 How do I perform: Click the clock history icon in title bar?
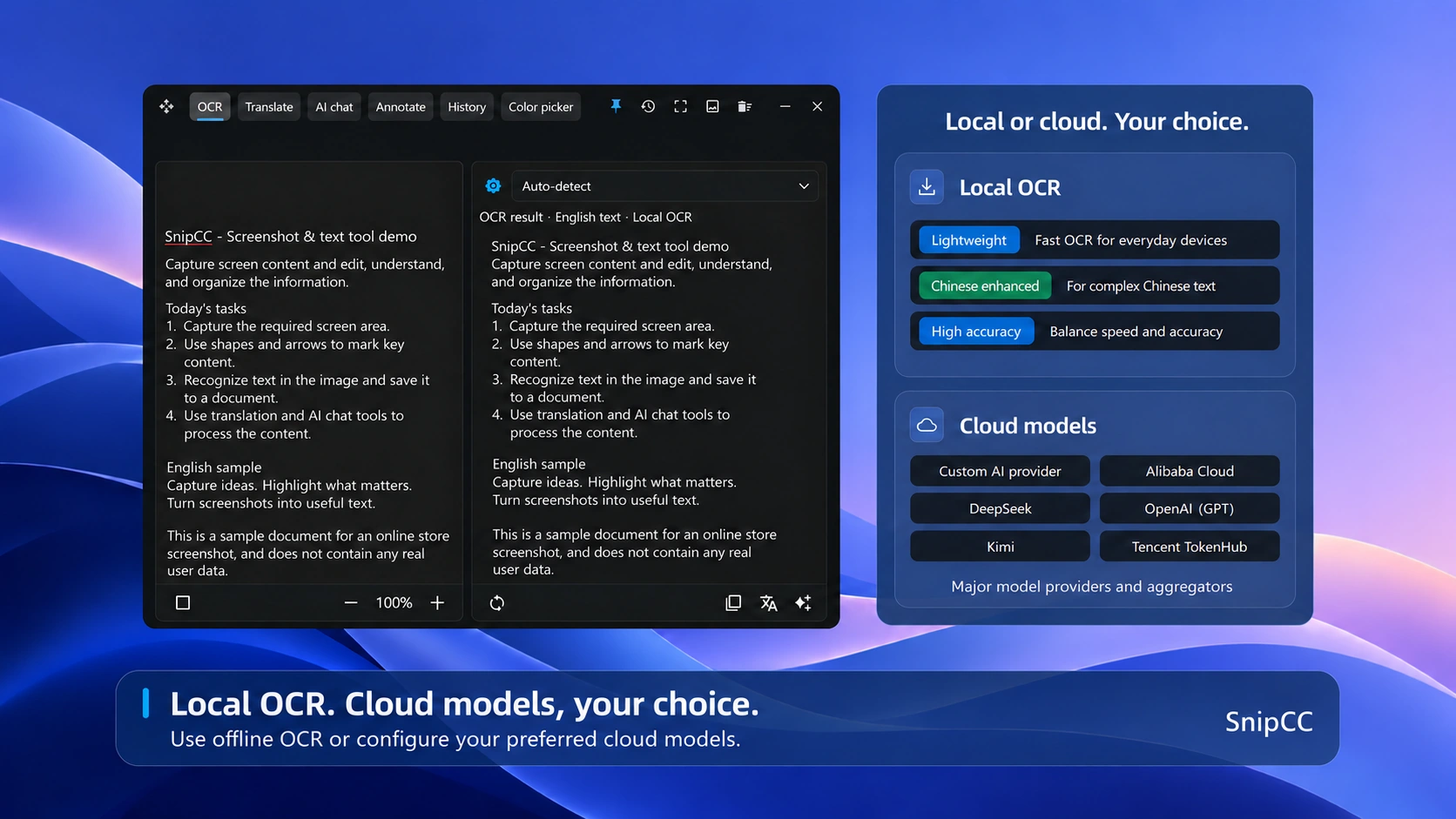(x=648, y=106)
